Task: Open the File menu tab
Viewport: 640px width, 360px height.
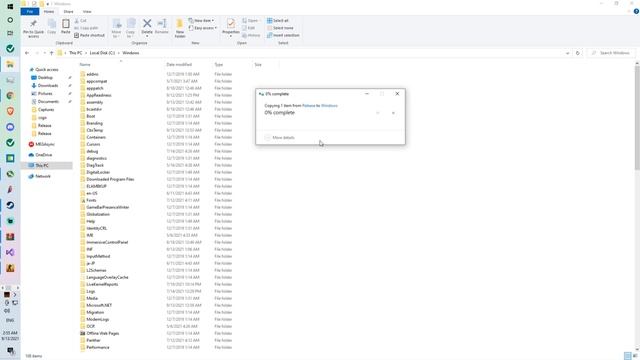Action: (x=30, y=11)
